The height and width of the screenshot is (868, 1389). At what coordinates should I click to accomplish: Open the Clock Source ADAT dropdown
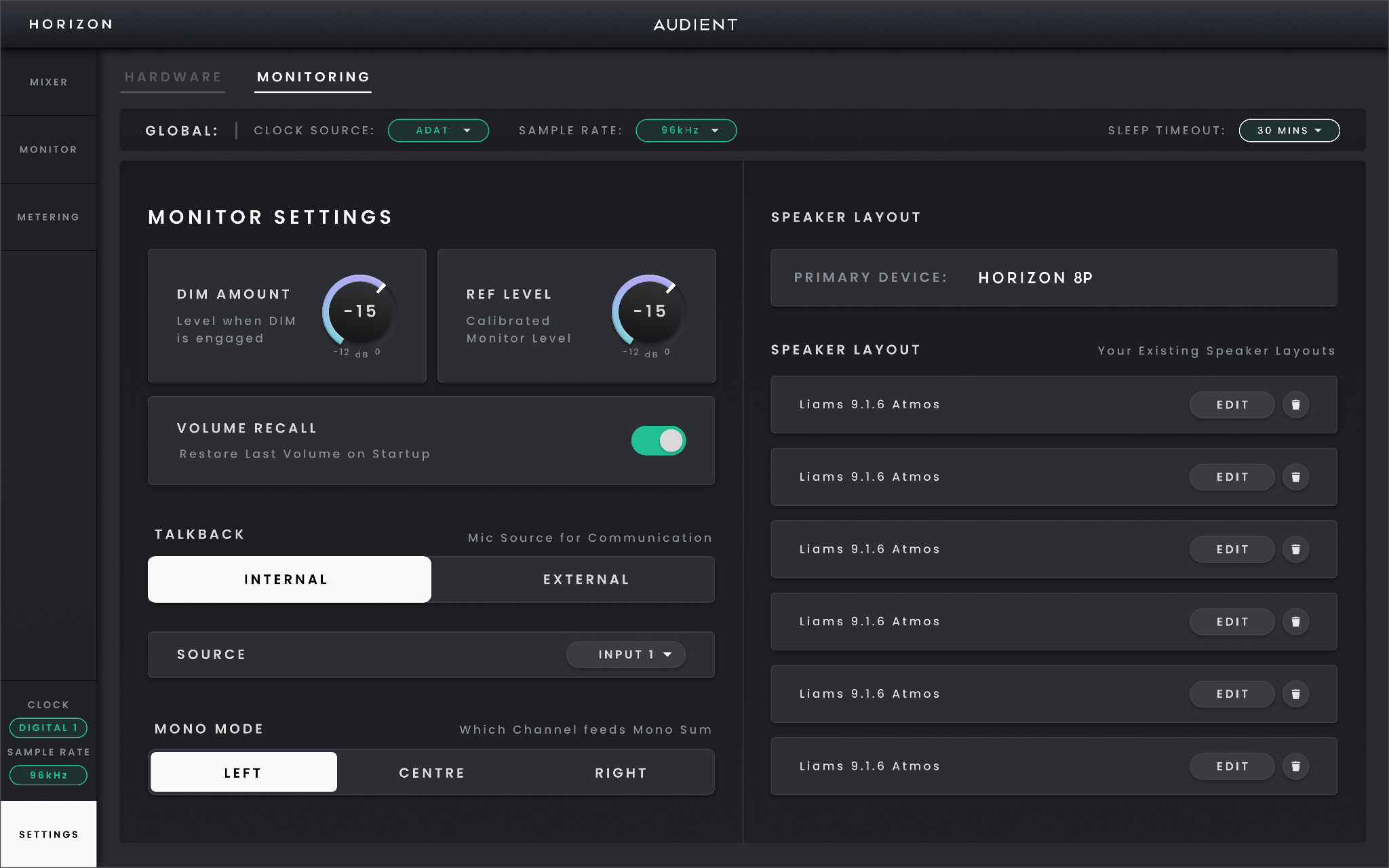pyautogui.click(x=438, y=130)
